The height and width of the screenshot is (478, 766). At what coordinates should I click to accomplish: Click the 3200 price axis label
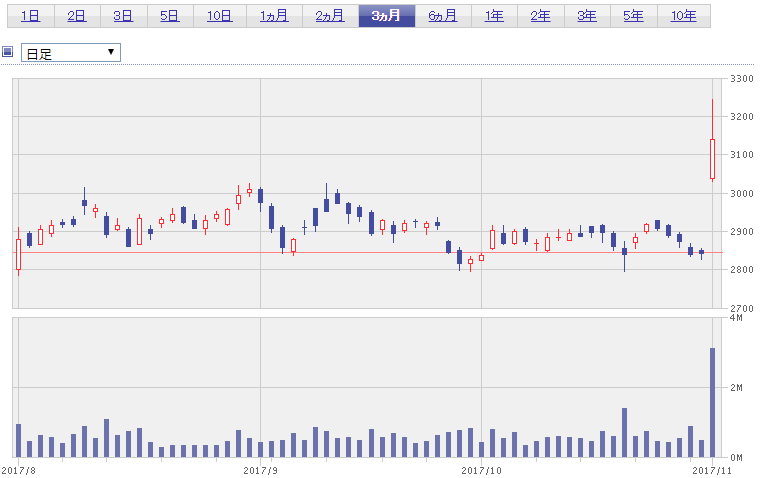742,117
